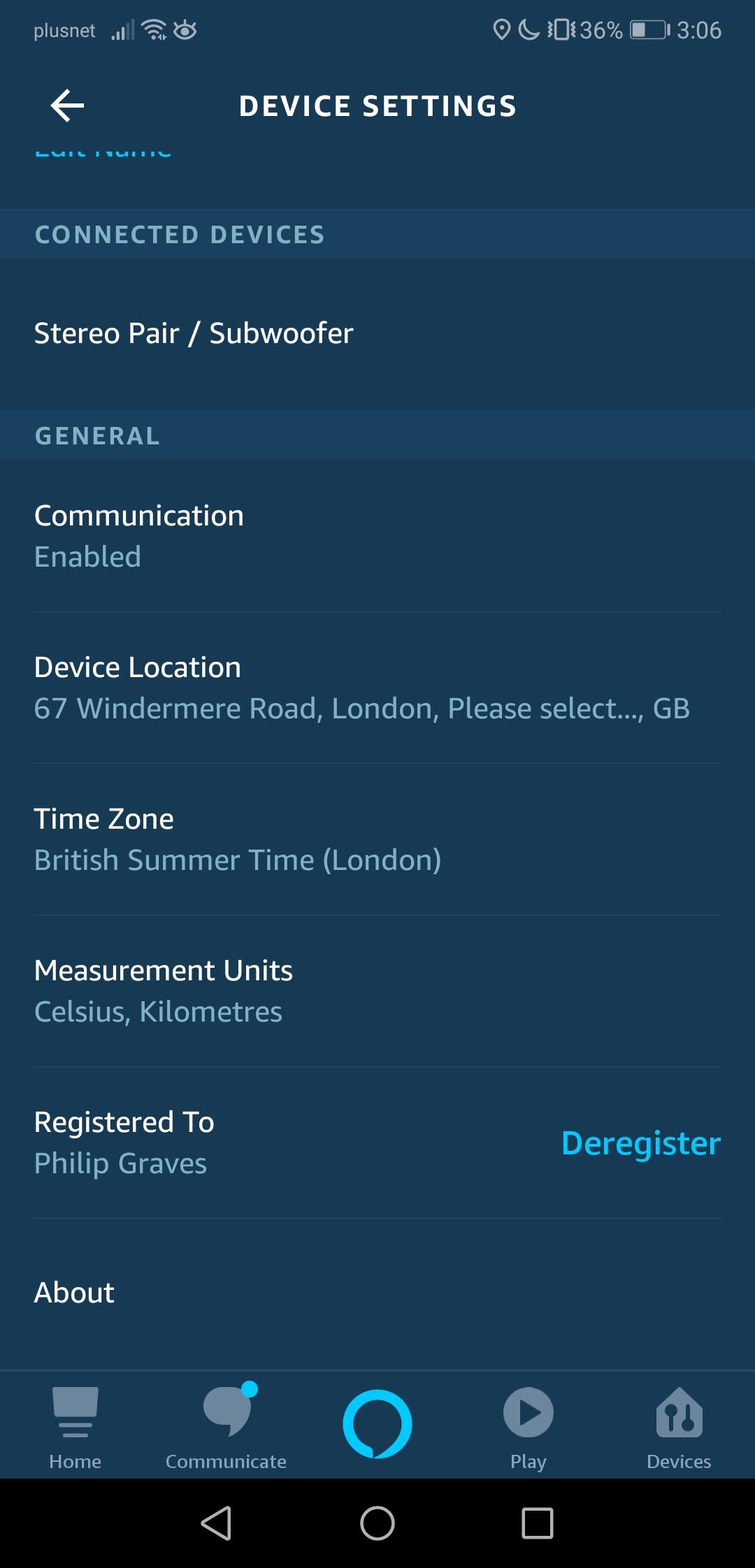Change Measurement Units setting
Screen dimensions: 755x1568
(164, 991)
